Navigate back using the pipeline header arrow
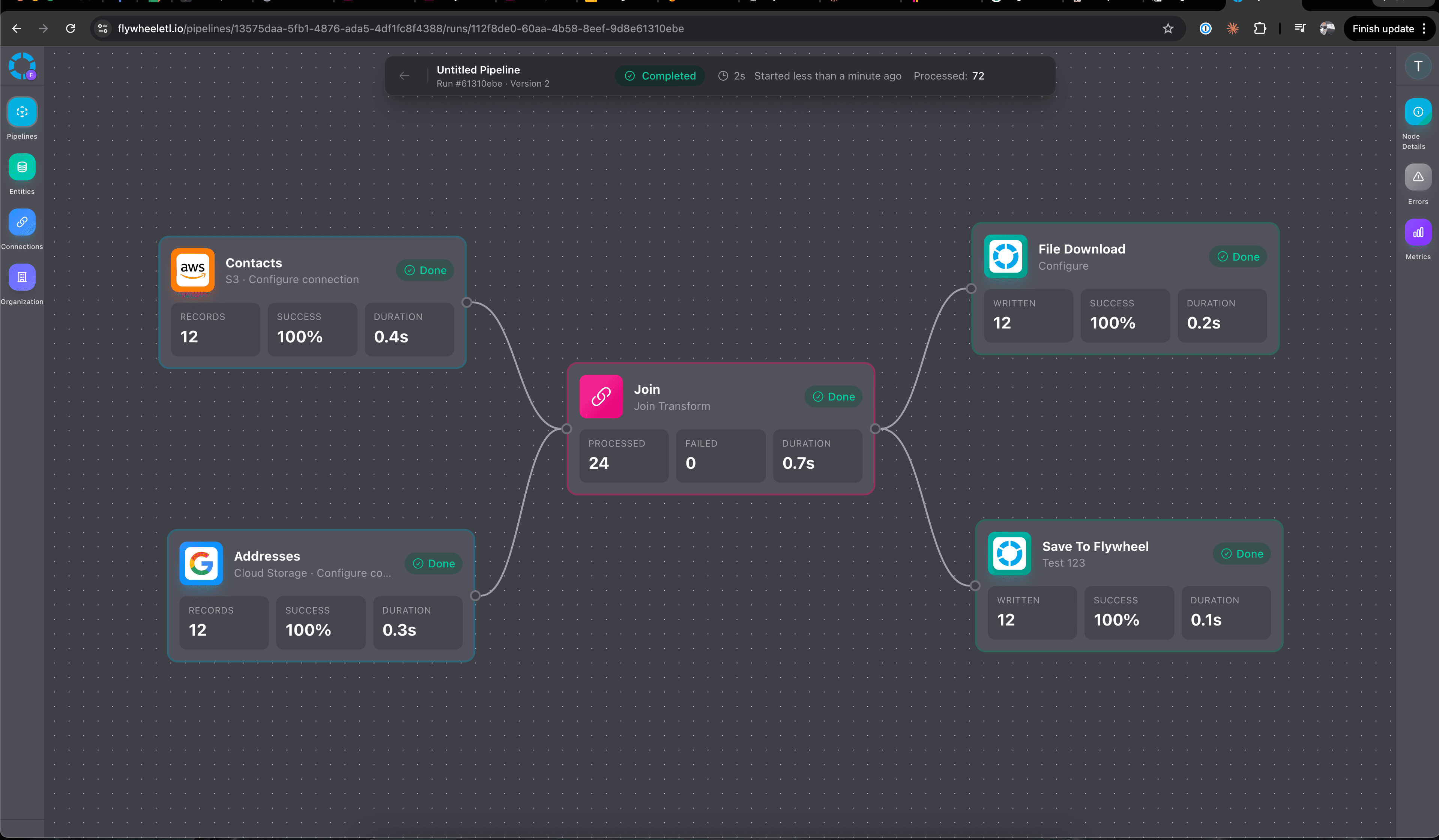Image resolution: width=1439 pixels, height=840 pixels. pyautogui.click(x=405, y=75)
